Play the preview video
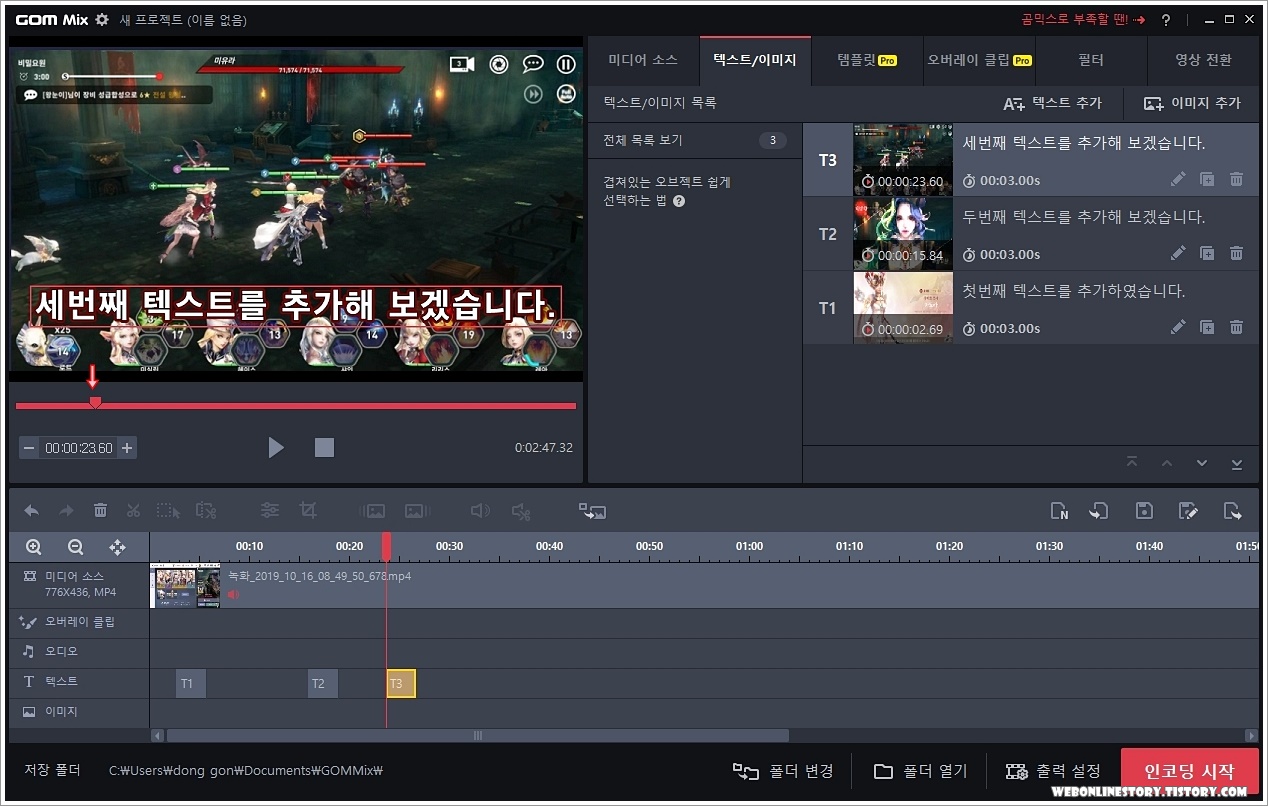Screen dimensions: 1268x806 276,447
